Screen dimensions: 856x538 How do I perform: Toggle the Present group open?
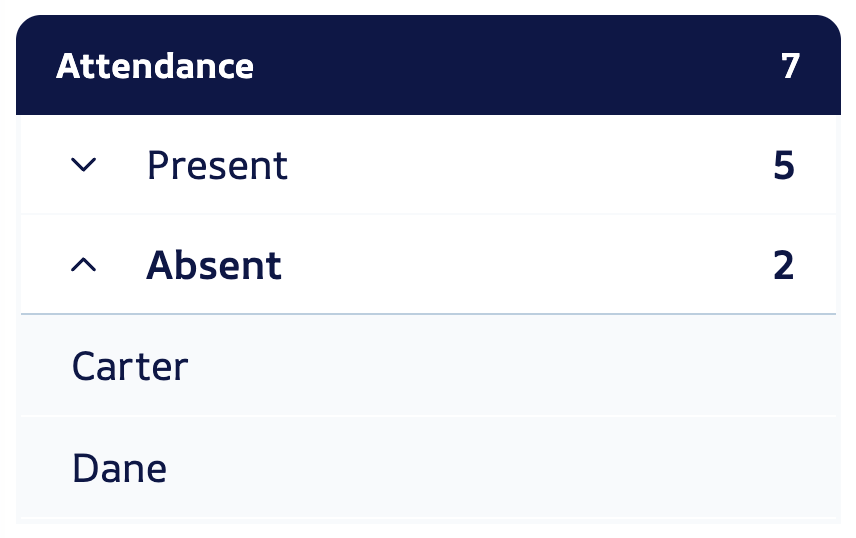pyautogui.click(x=85, y=165)
